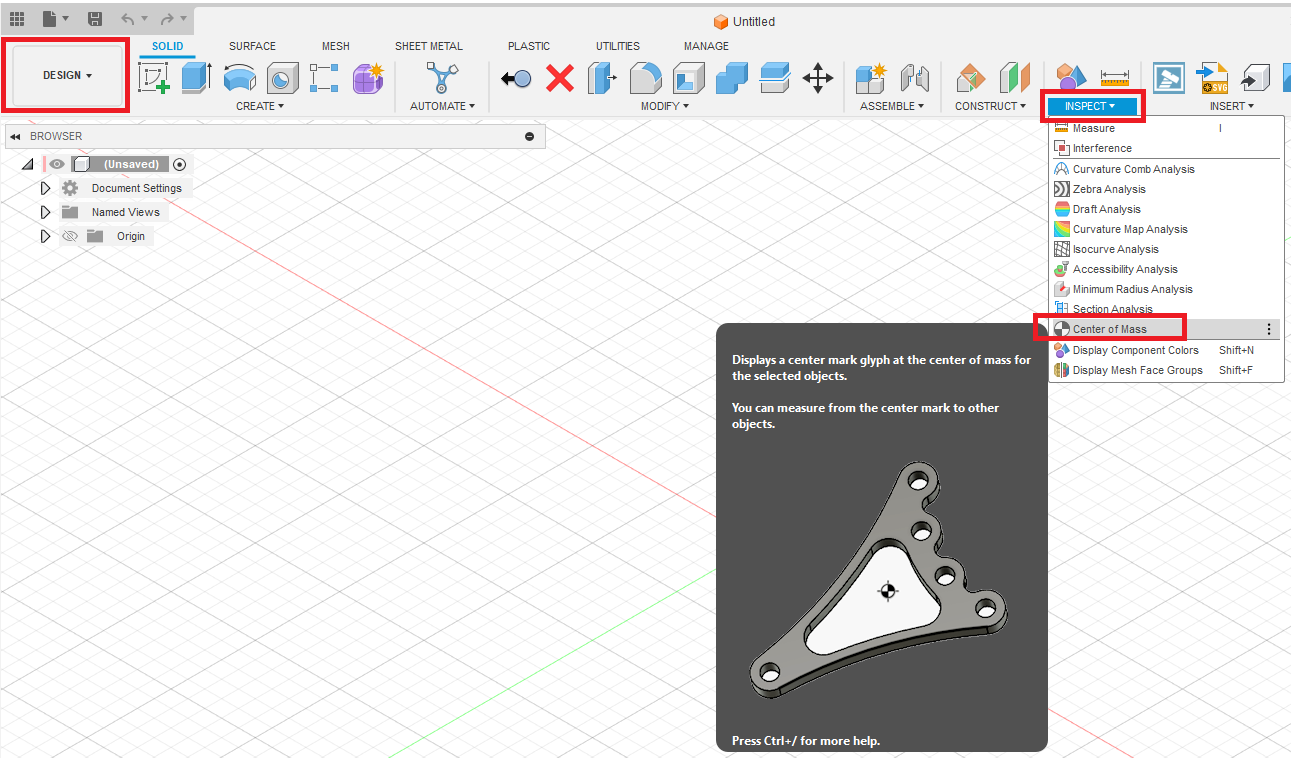
Task: Select the Move/Copy tool icon
Action: pos(818,78)
